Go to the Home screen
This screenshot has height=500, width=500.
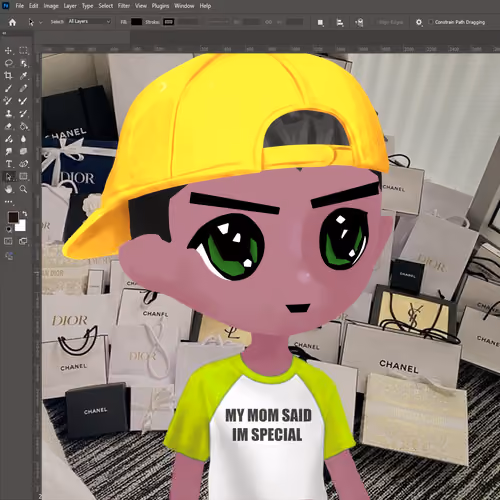coord(12,22)
